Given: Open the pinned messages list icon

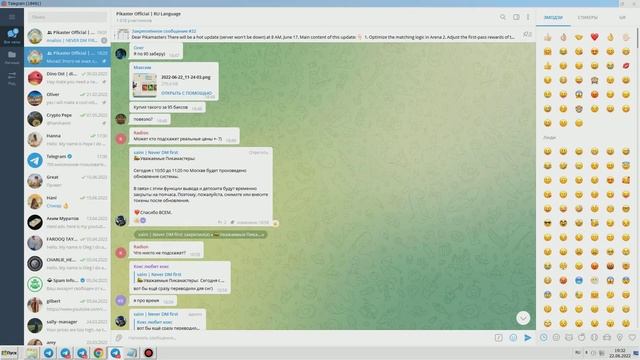Looking at the screenshot, I should coord(527,34).
